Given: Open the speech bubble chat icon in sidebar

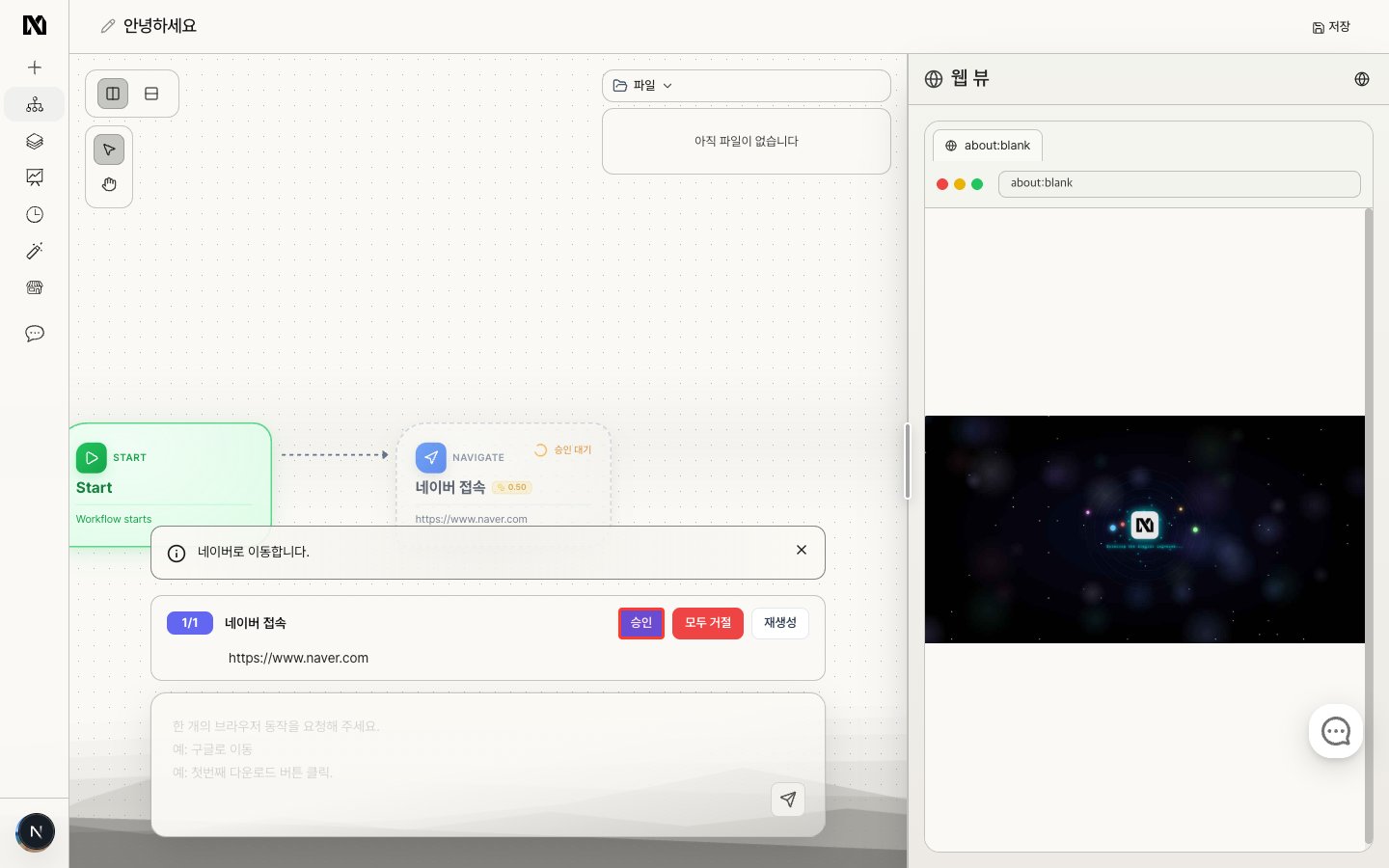Looking at the screenshot, I should pos(35,334).
